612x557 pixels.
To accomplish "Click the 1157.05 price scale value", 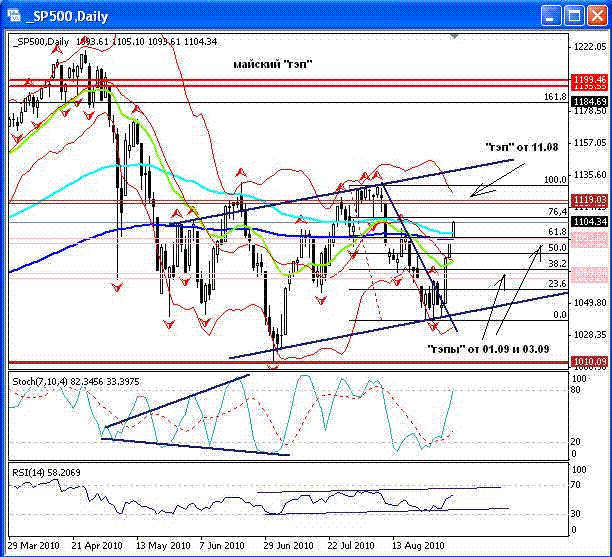I will (590, 143).
